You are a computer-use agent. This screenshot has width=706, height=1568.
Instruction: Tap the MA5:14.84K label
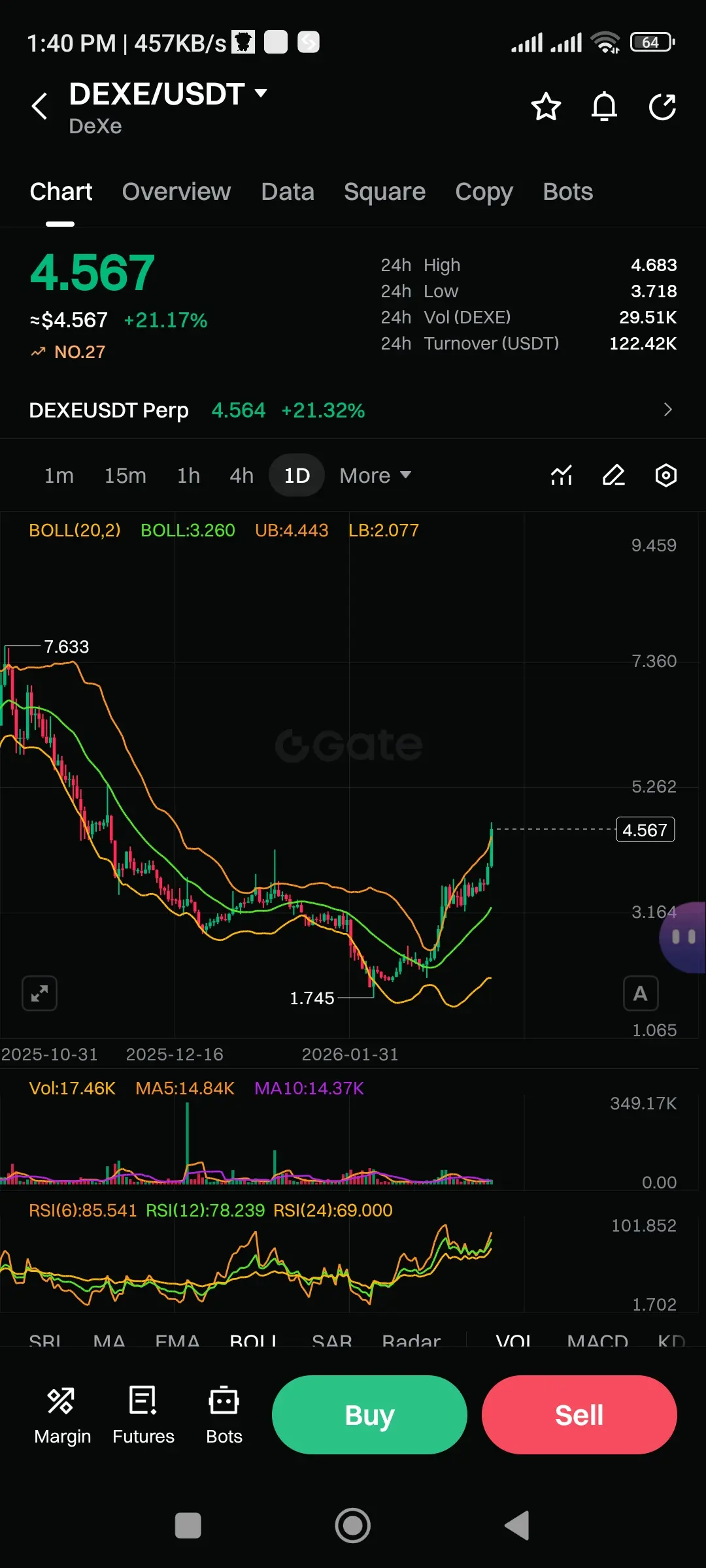tap(185, 1088)
